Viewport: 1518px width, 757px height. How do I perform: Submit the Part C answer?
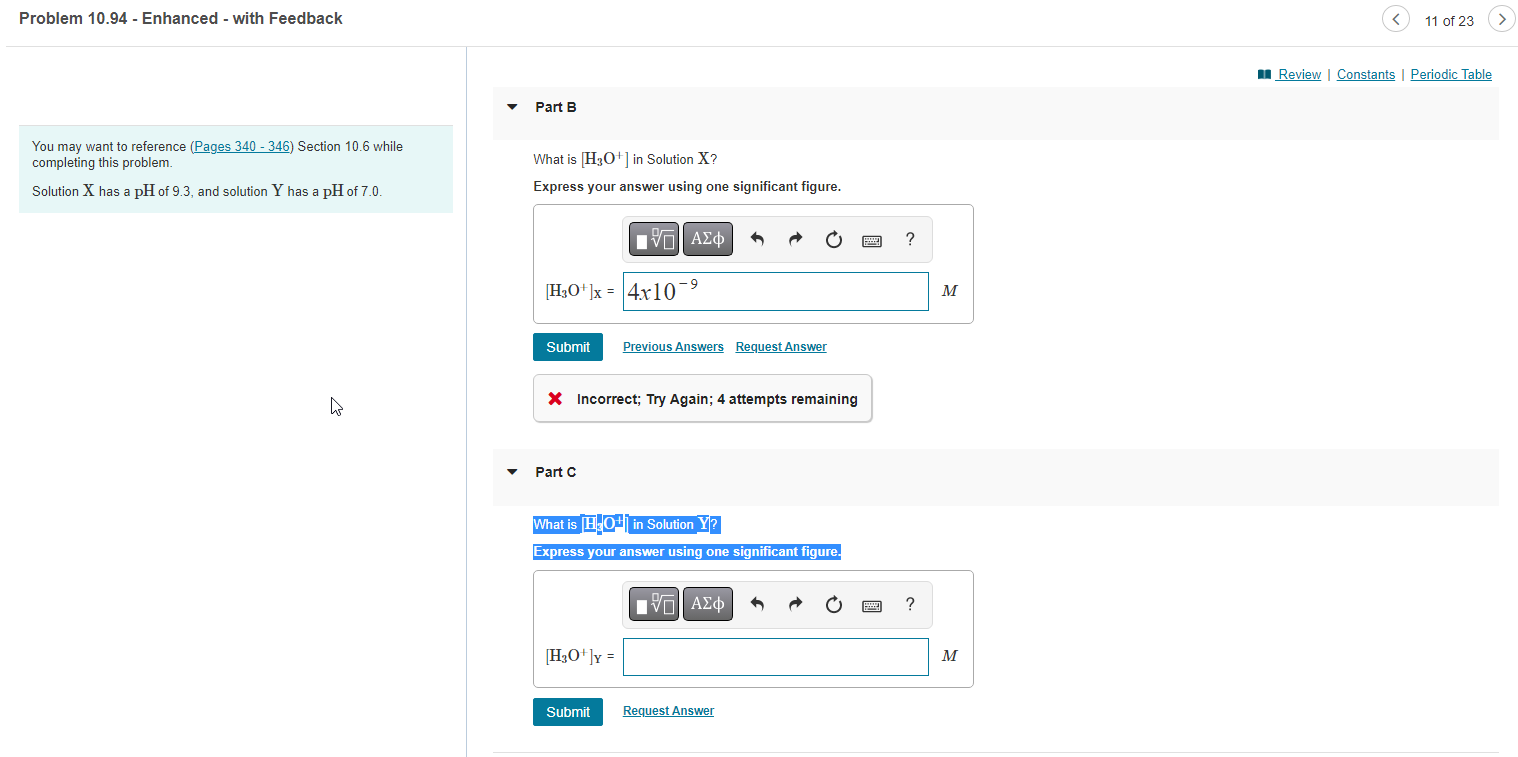tap(568, 712)
